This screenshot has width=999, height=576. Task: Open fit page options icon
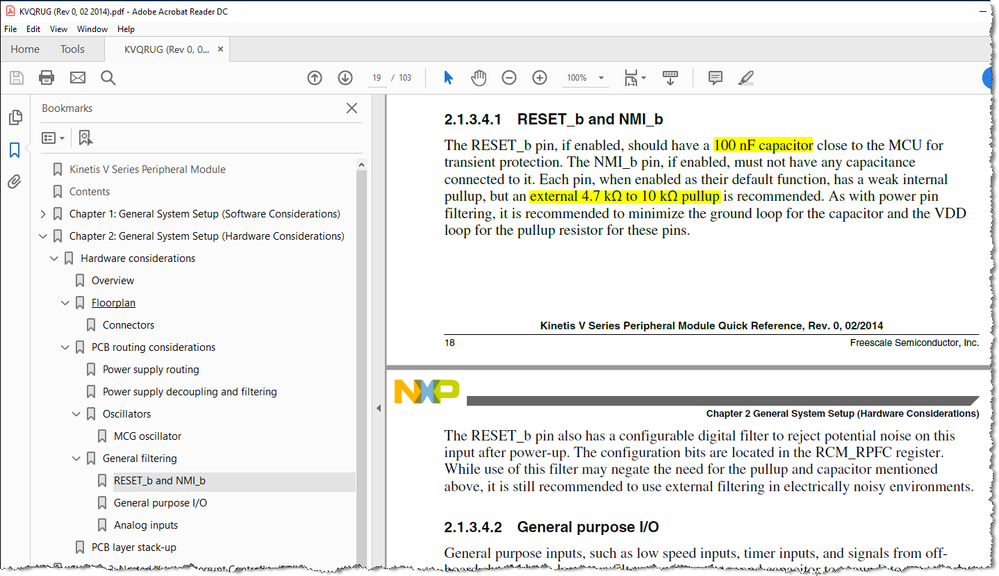click(634, 78)
